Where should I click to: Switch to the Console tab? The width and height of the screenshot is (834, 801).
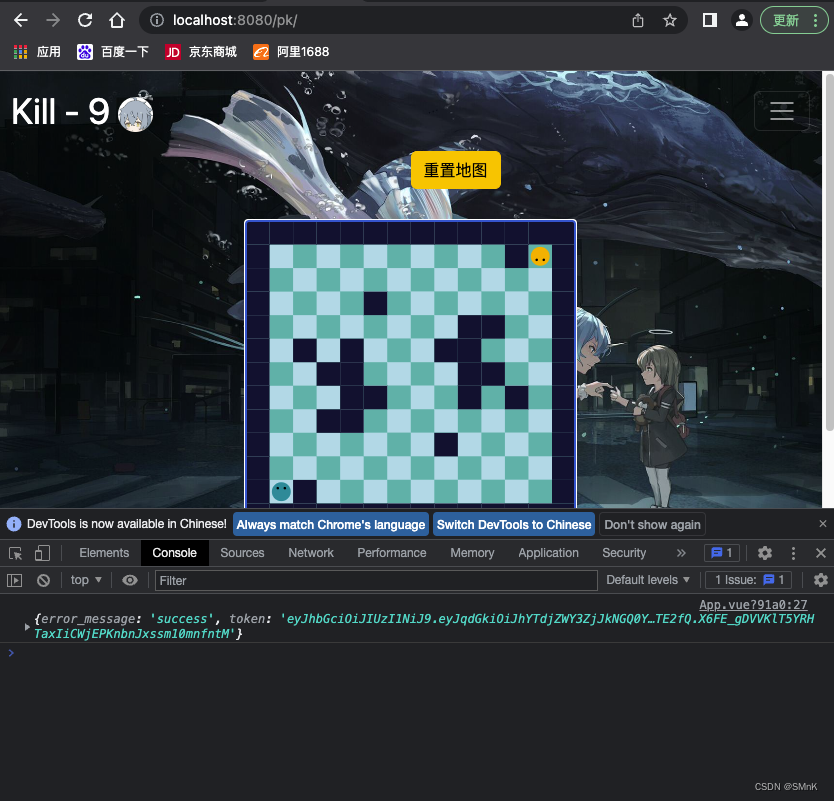tap(174, 553)
